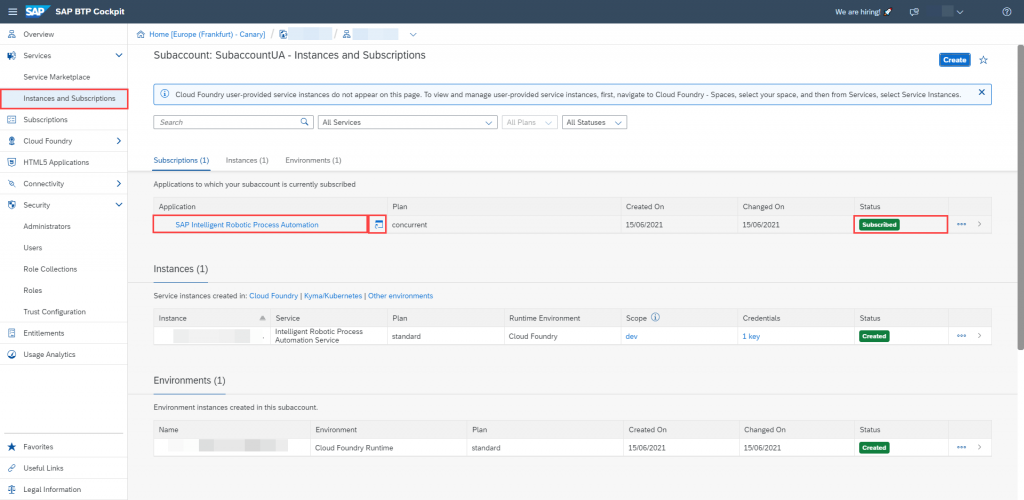Screen dimensions: 1024x500
Task: Open the All Plans dropdown
Action: pyautogui.click(x=529, y=122)
